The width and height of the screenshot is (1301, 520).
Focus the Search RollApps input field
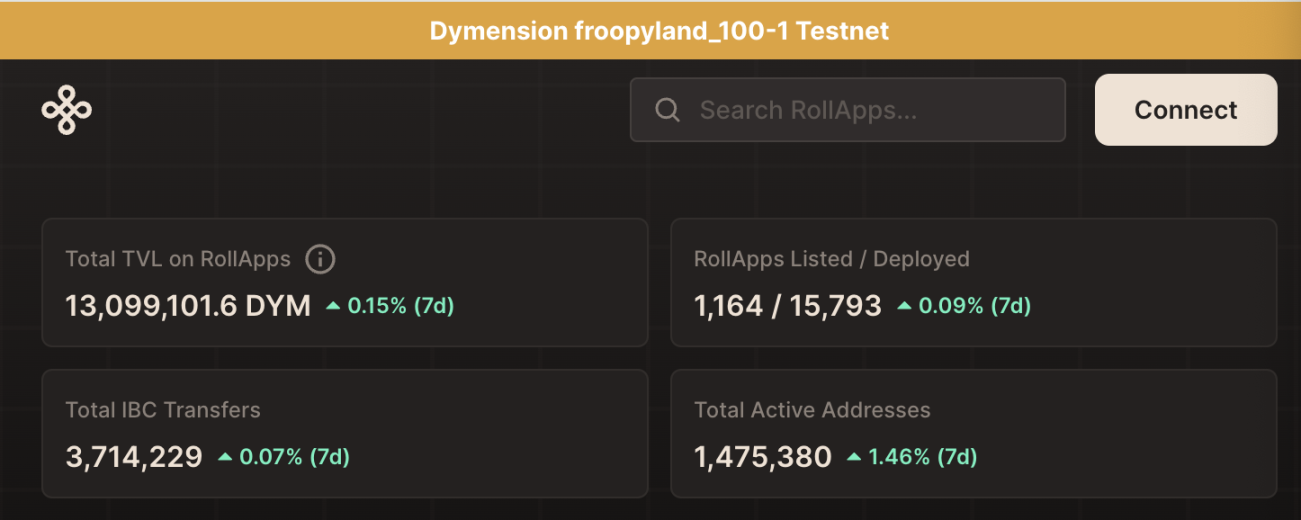coord(860,110)
